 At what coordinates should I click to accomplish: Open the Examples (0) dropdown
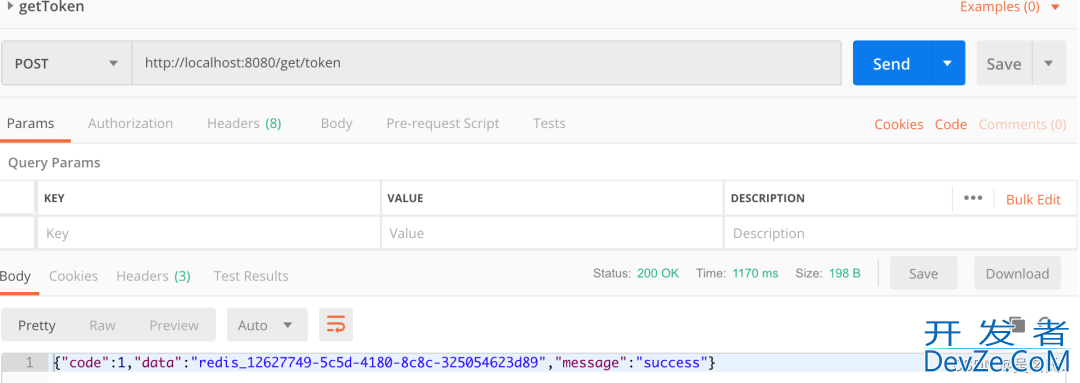(1009, 7)
